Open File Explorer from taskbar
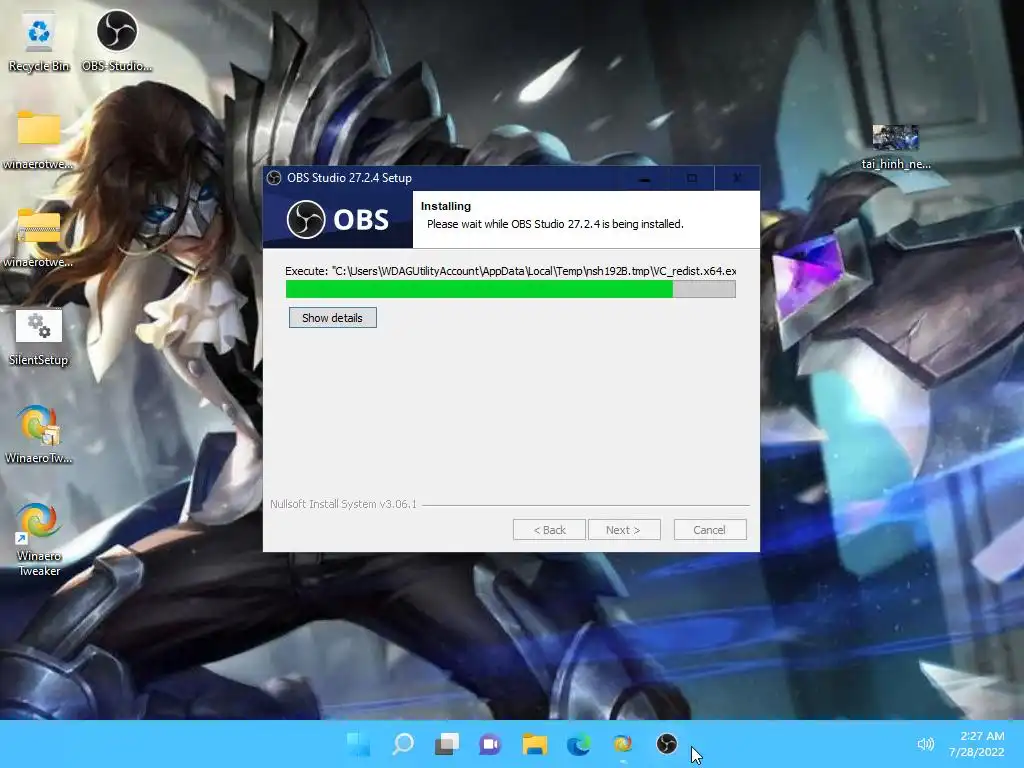 pyautogui.click(x=534, y=744)
